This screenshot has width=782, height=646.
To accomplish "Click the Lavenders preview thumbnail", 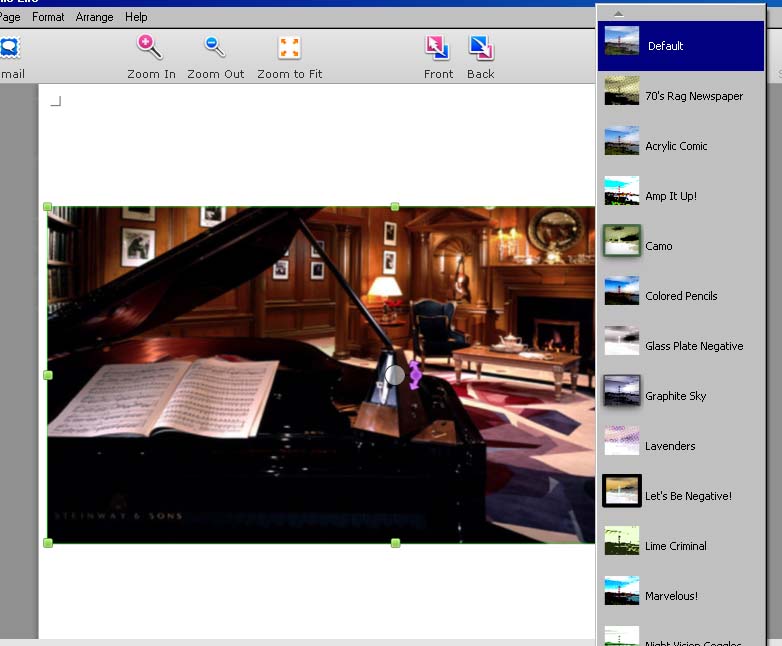I will click(621, 440).
